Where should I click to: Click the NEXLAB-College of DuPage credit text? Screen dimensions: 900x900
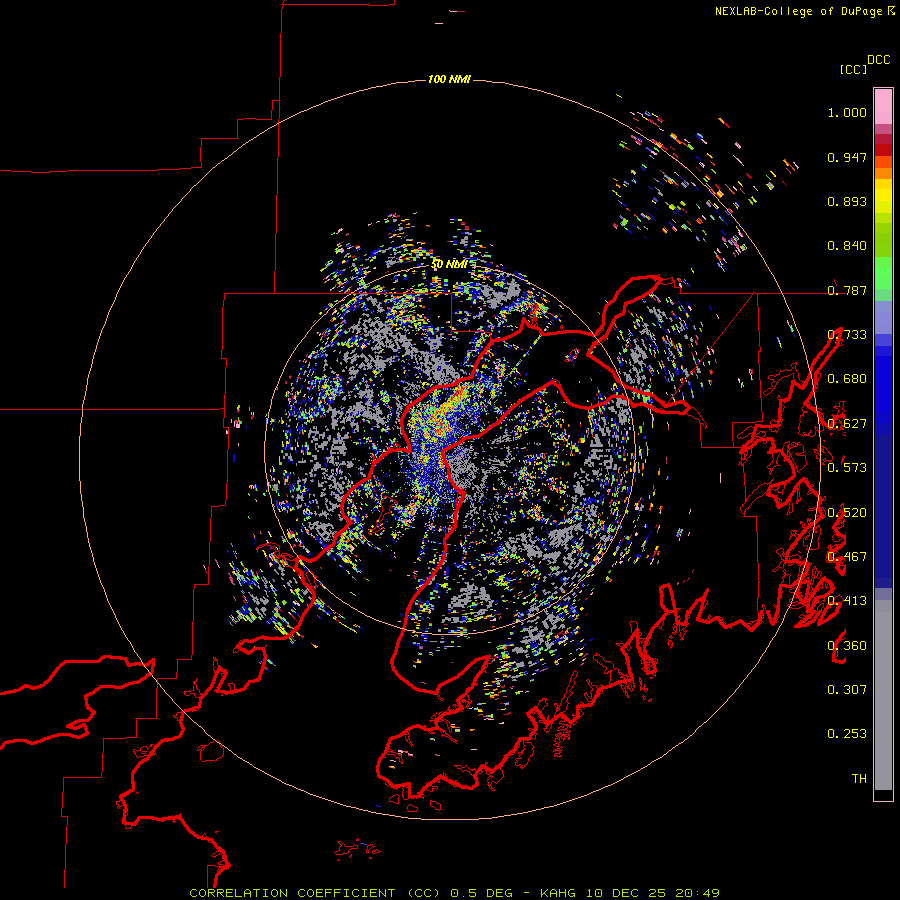798,11
